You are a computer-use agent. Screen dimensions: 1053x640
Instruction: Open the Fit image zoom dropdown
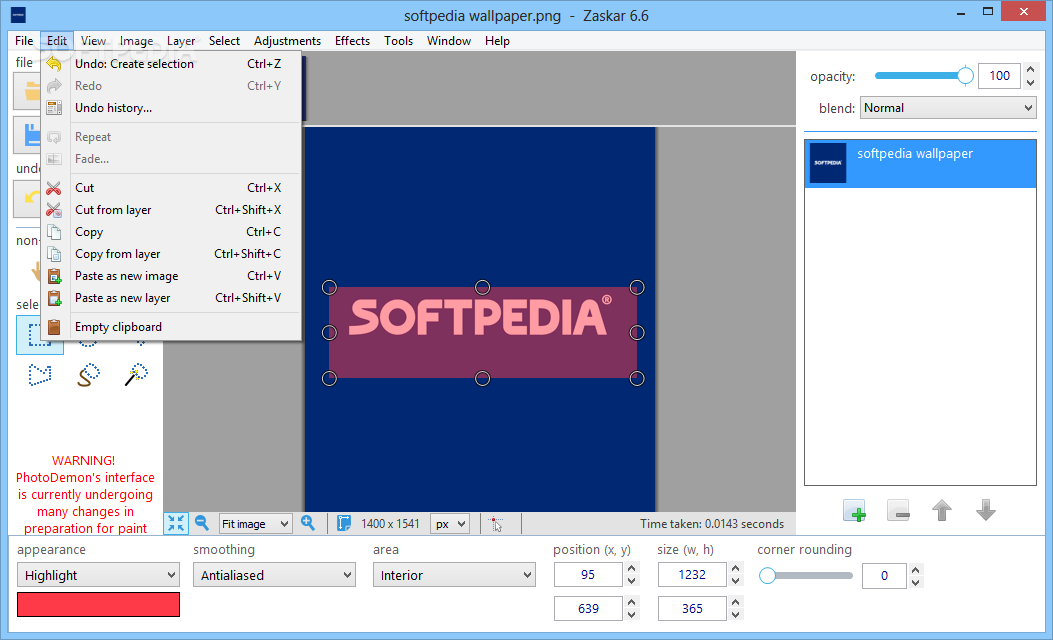click(255, 524)
